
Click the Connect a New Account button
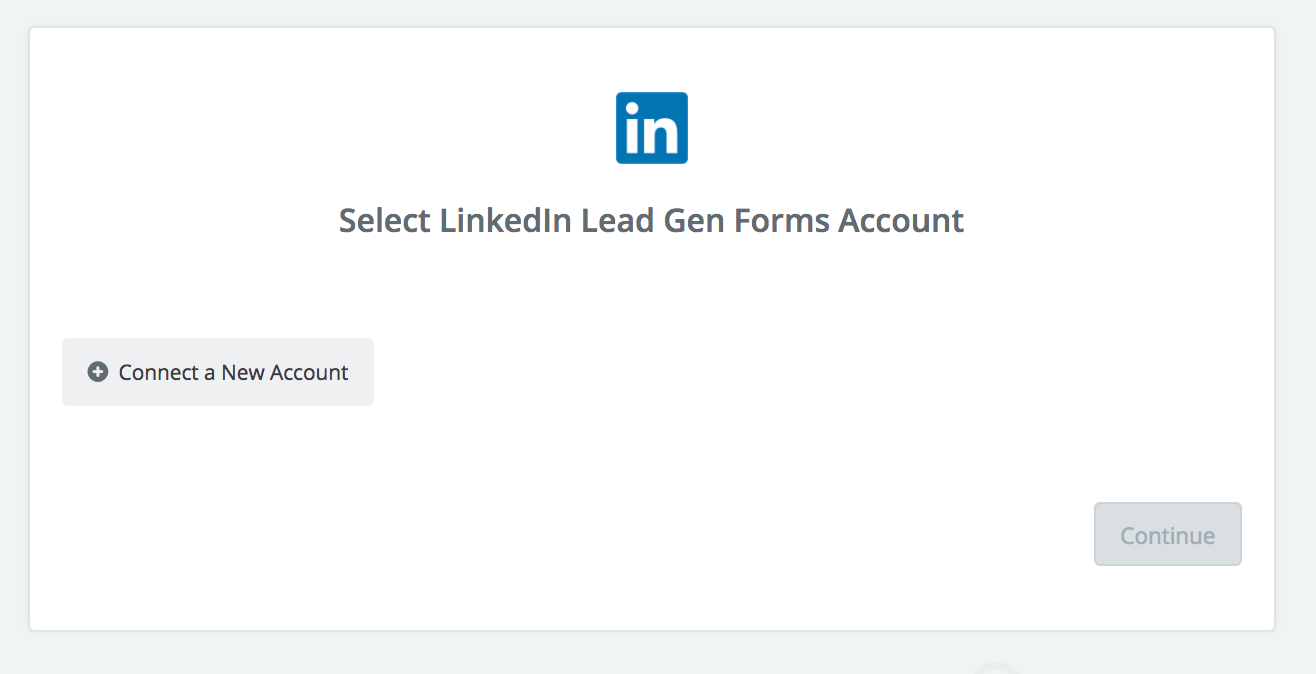[x=218, y=372]
